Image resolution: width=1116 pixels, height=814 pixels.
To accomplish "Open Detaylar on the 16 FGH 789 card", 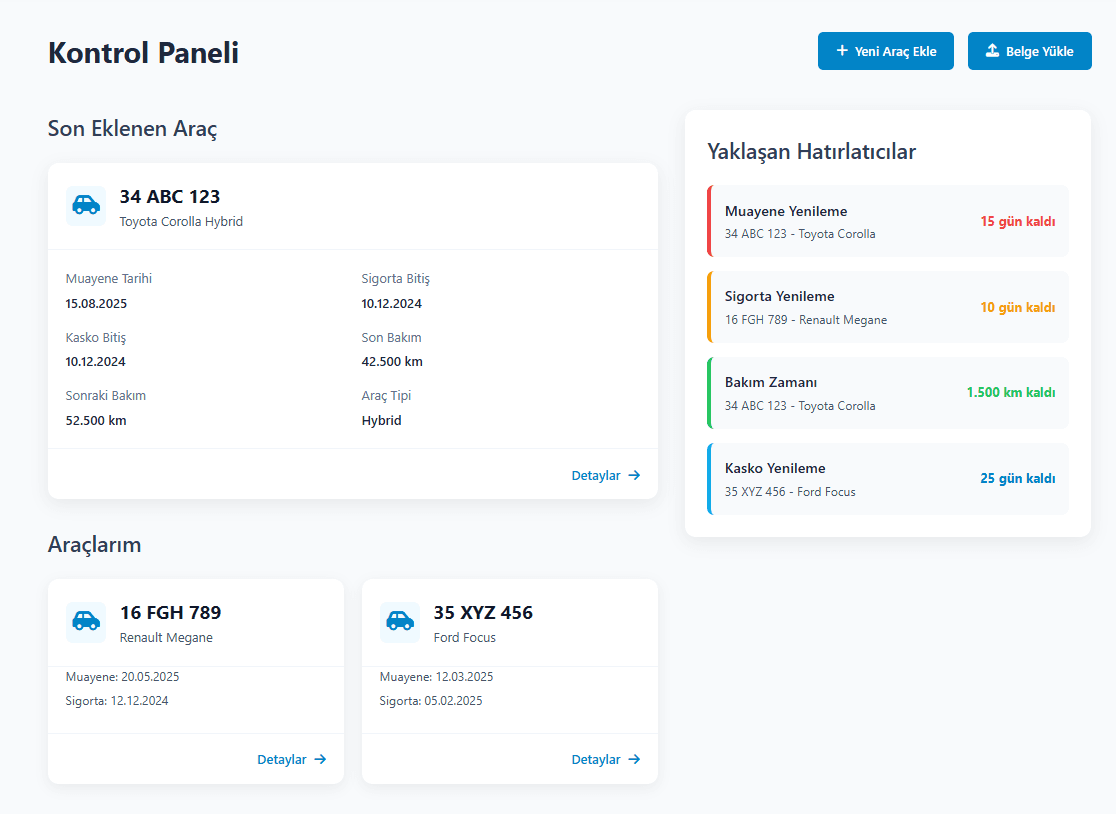I will (x=282, y=759).
